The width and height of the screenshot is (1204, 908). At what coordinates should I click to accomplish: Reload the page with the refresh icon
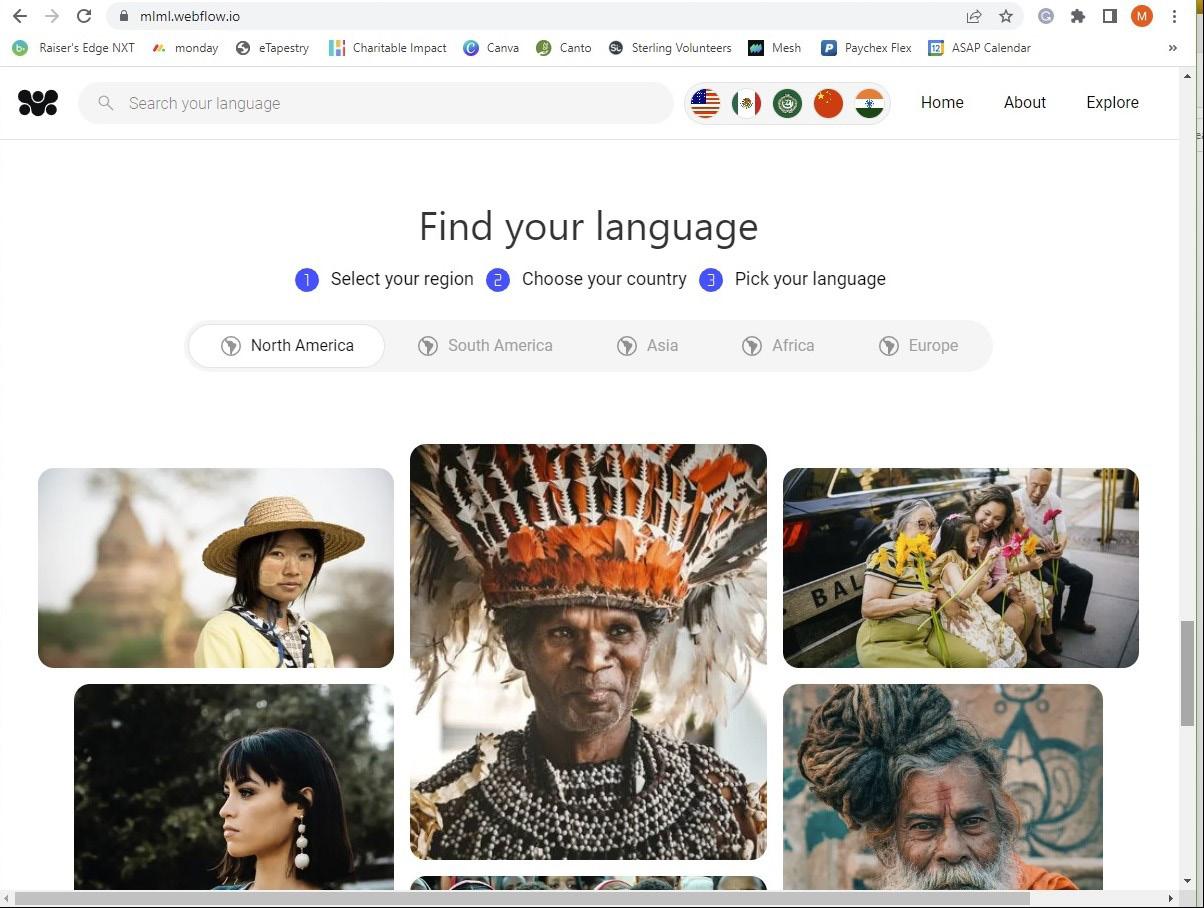tap(84, 16)
